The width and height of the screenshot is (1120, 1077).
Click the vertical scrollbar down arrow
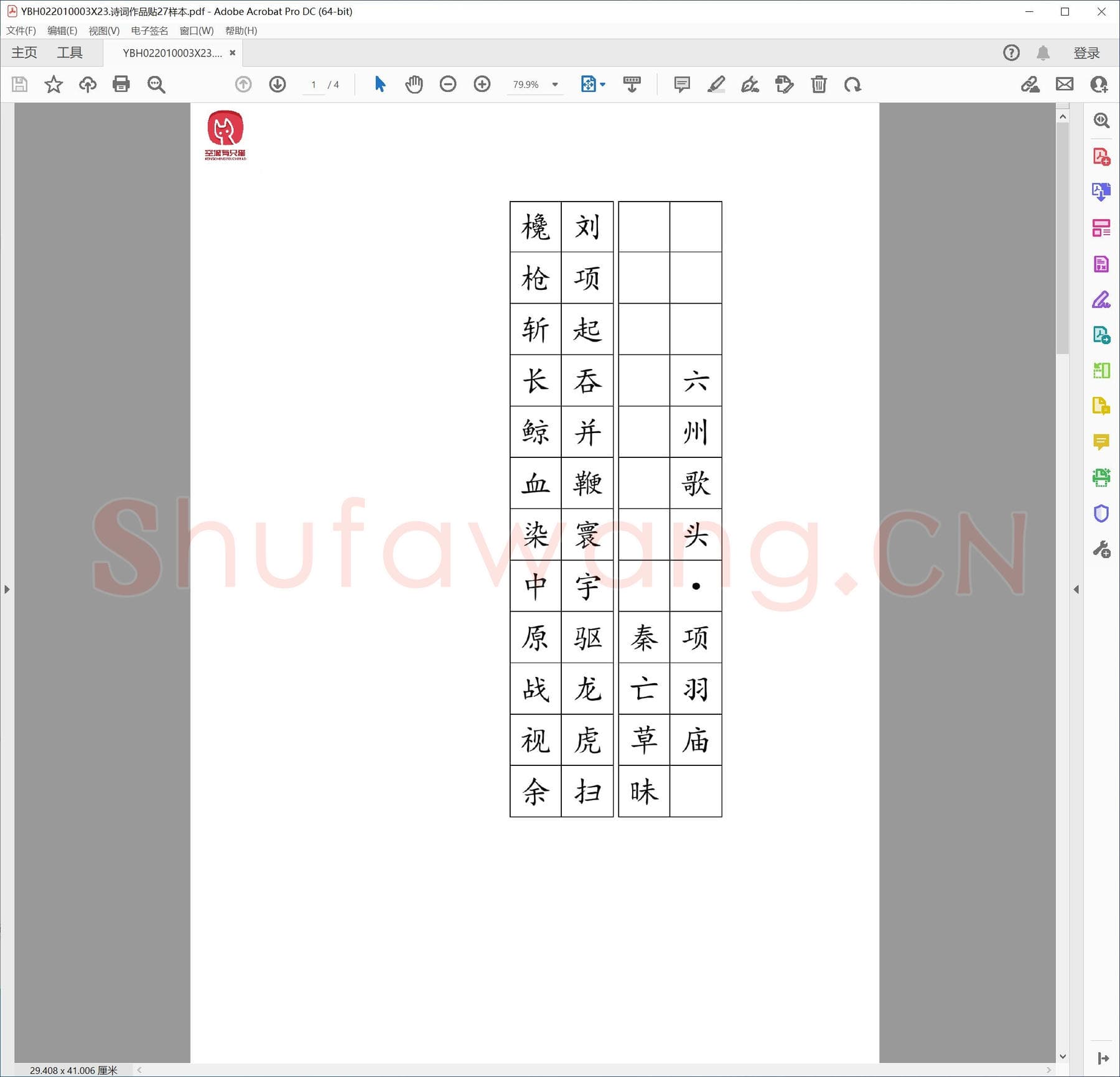click(x=1063, y=1056)
